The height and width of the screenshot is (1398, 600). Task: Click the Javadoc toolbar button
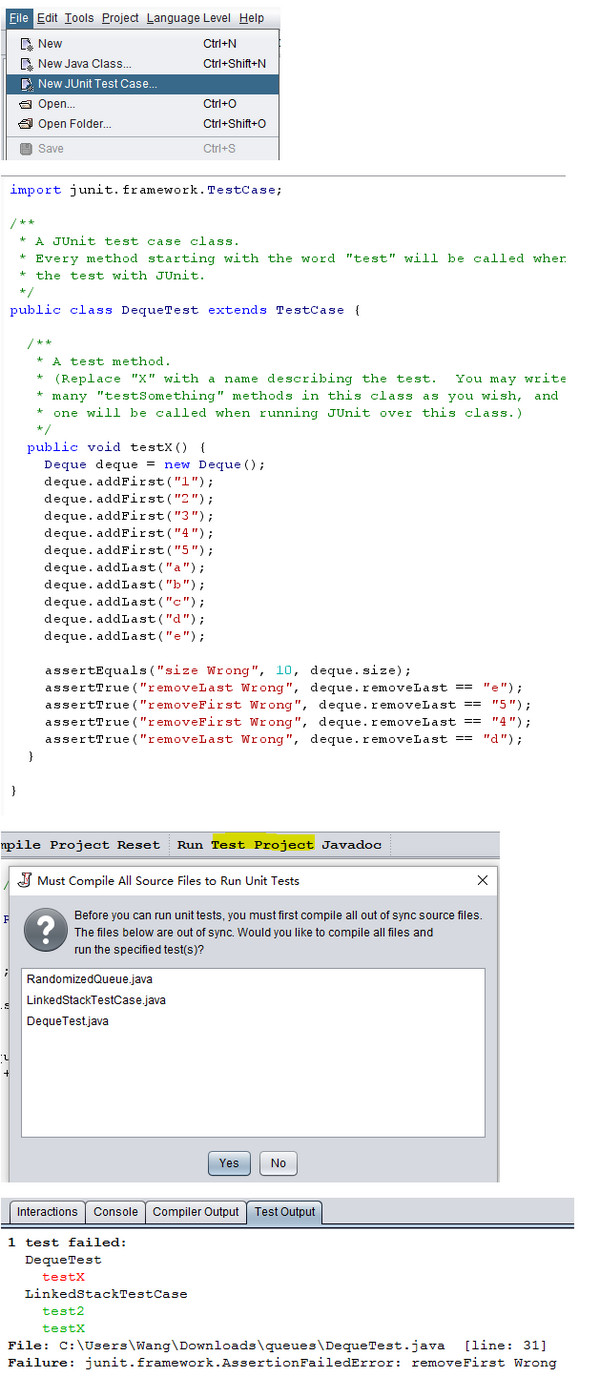351,844
